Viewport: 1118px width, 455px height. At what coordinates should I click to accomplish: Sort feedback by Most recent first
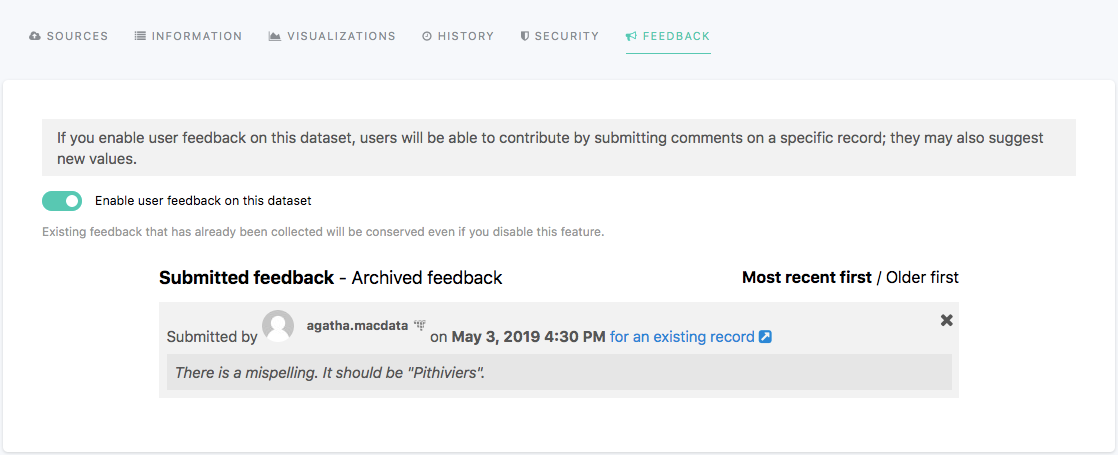pos(806,278)
